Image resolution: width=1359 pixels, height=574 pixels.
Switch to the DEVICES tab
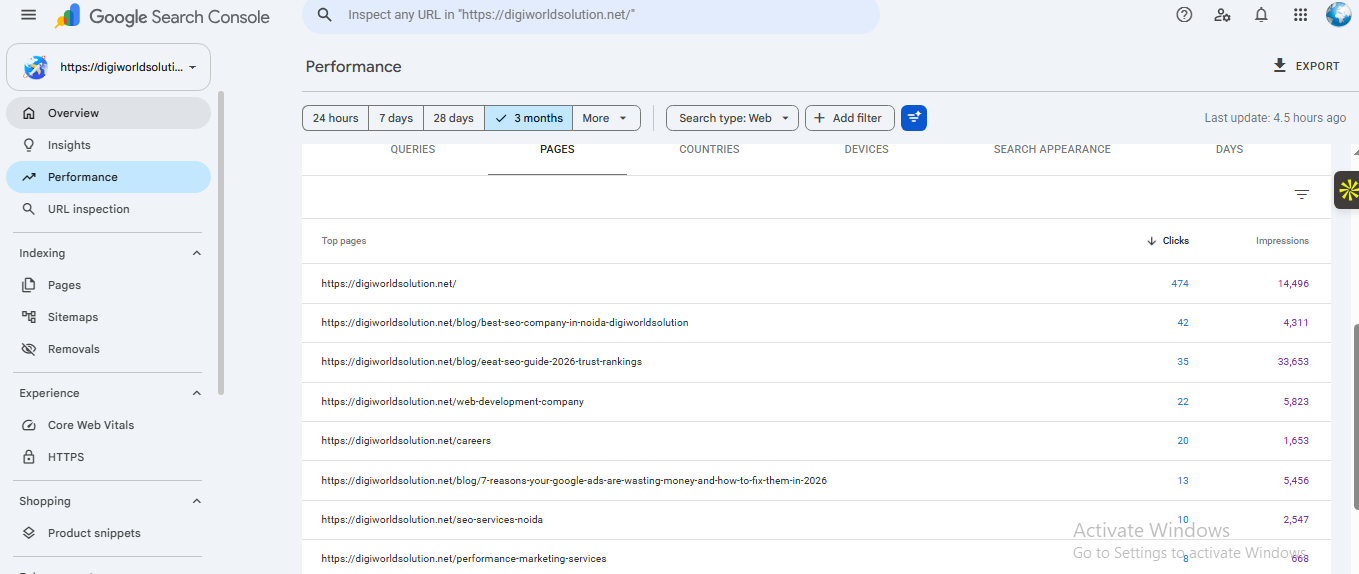pyautogui.click(x=866, y=150)
